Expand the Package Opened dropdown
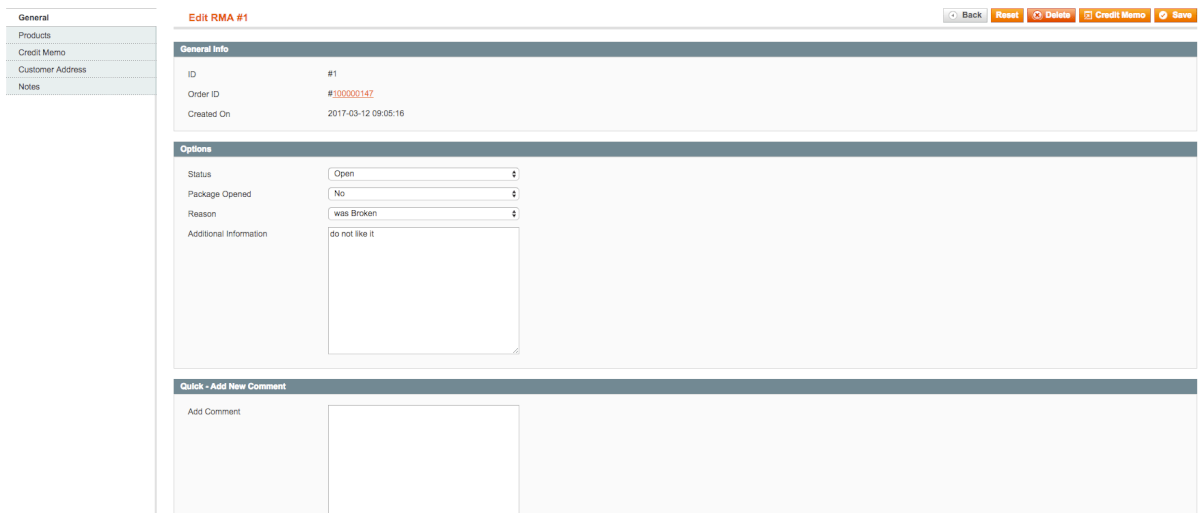Screen dimensions: 1200x513 423,193
